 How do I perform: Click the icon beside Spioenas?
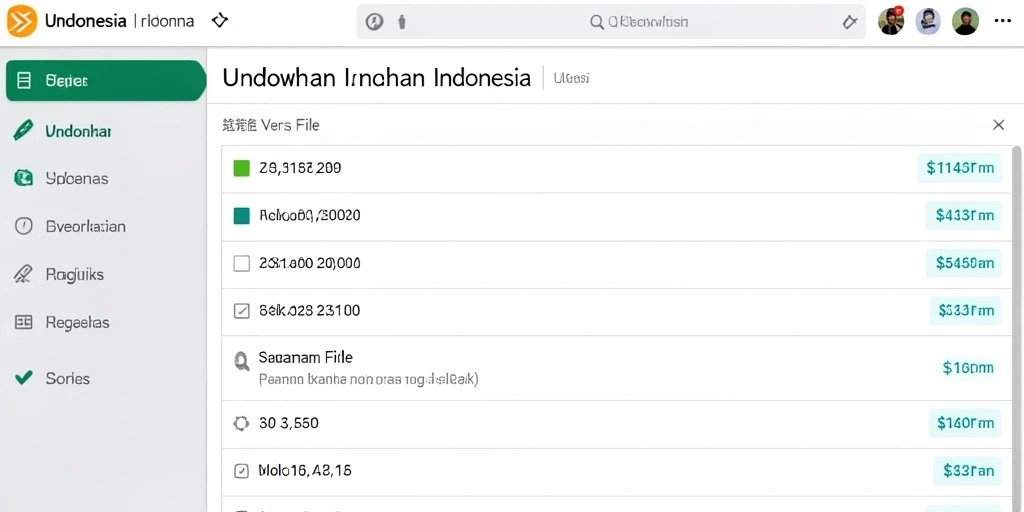click(x=24, y=178)
